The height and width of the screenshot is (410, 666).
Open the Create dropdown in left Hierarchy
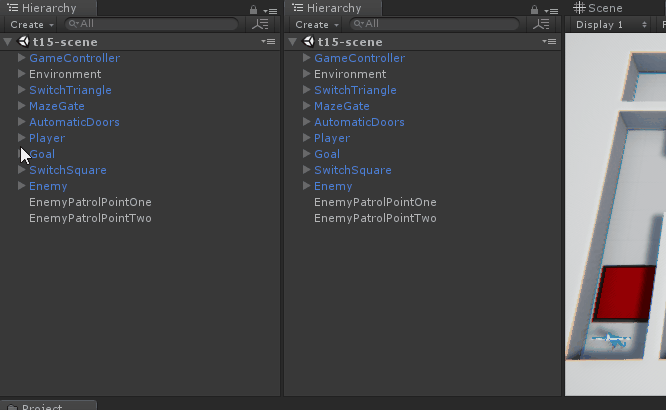(31, 24)
